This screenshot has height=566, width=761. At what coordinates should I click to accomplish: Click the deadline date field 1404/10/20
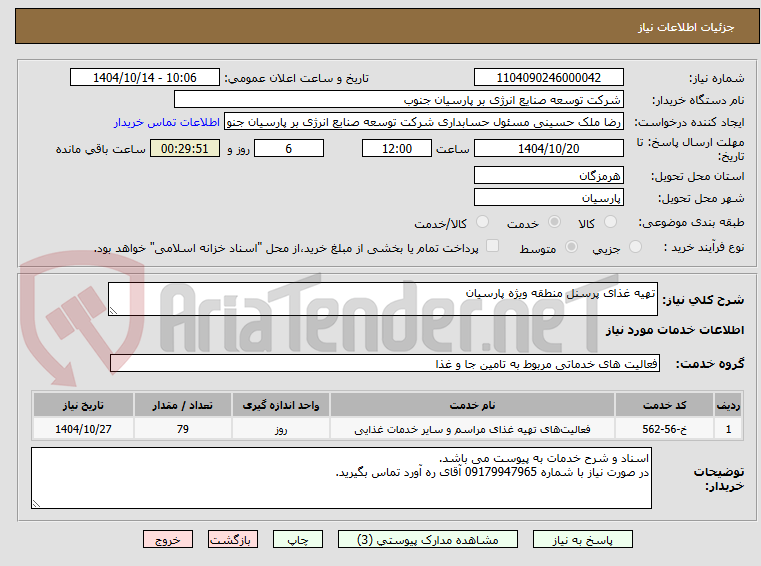[x=548, y=149]
